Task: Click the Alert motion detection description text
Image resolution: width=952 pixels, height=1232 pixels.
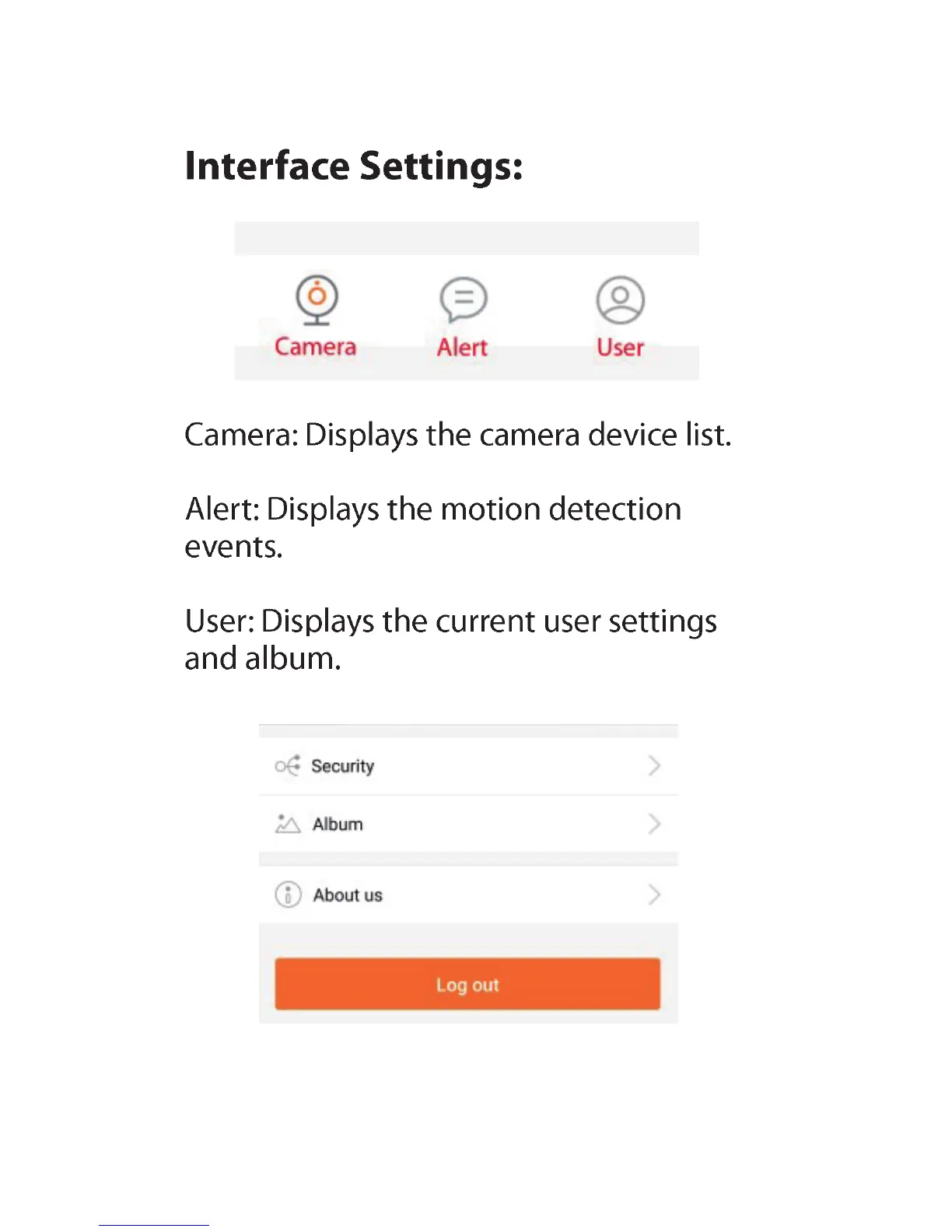Action: [433, 528]
